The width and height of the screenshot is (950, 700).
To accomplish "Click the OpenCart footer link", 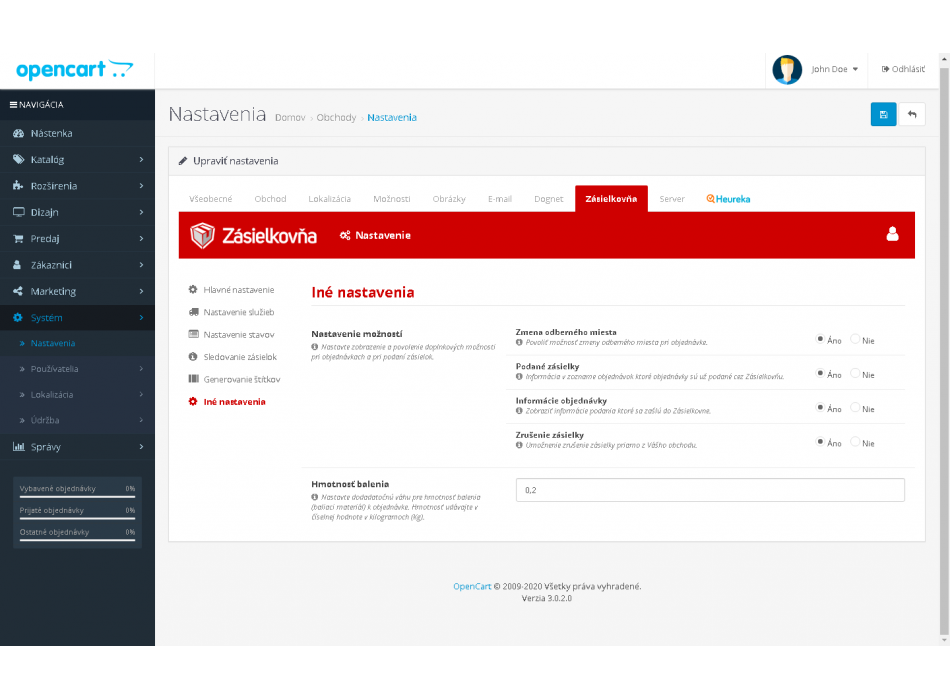I will pos(472,586).
